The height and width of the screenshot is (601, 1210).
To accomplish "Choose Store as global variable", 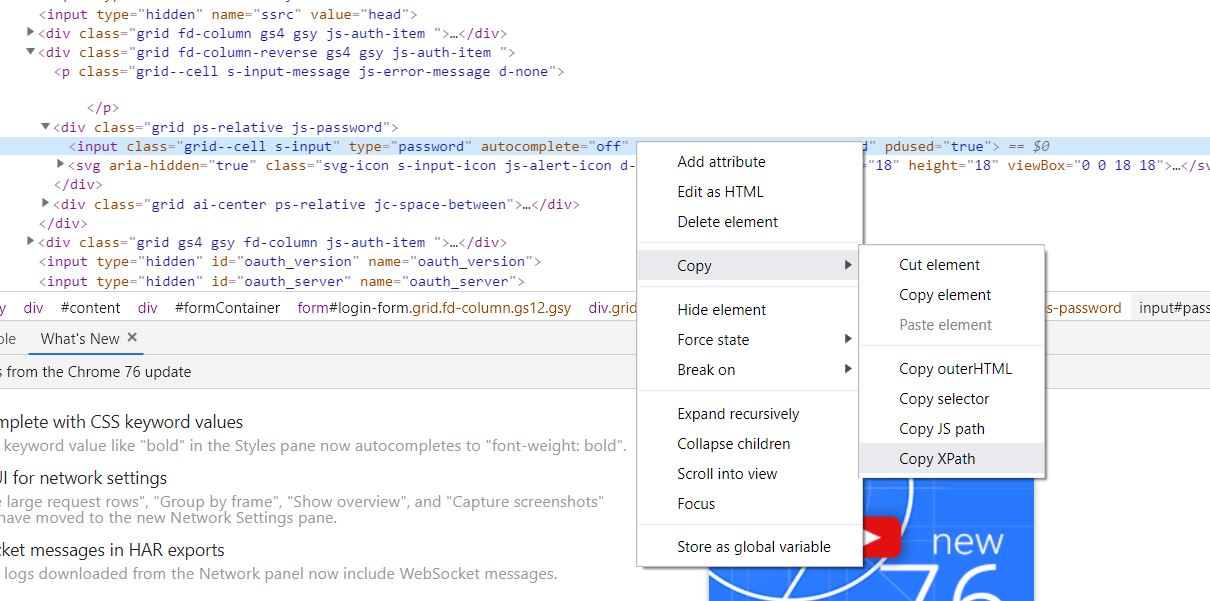I will (753, 547).
